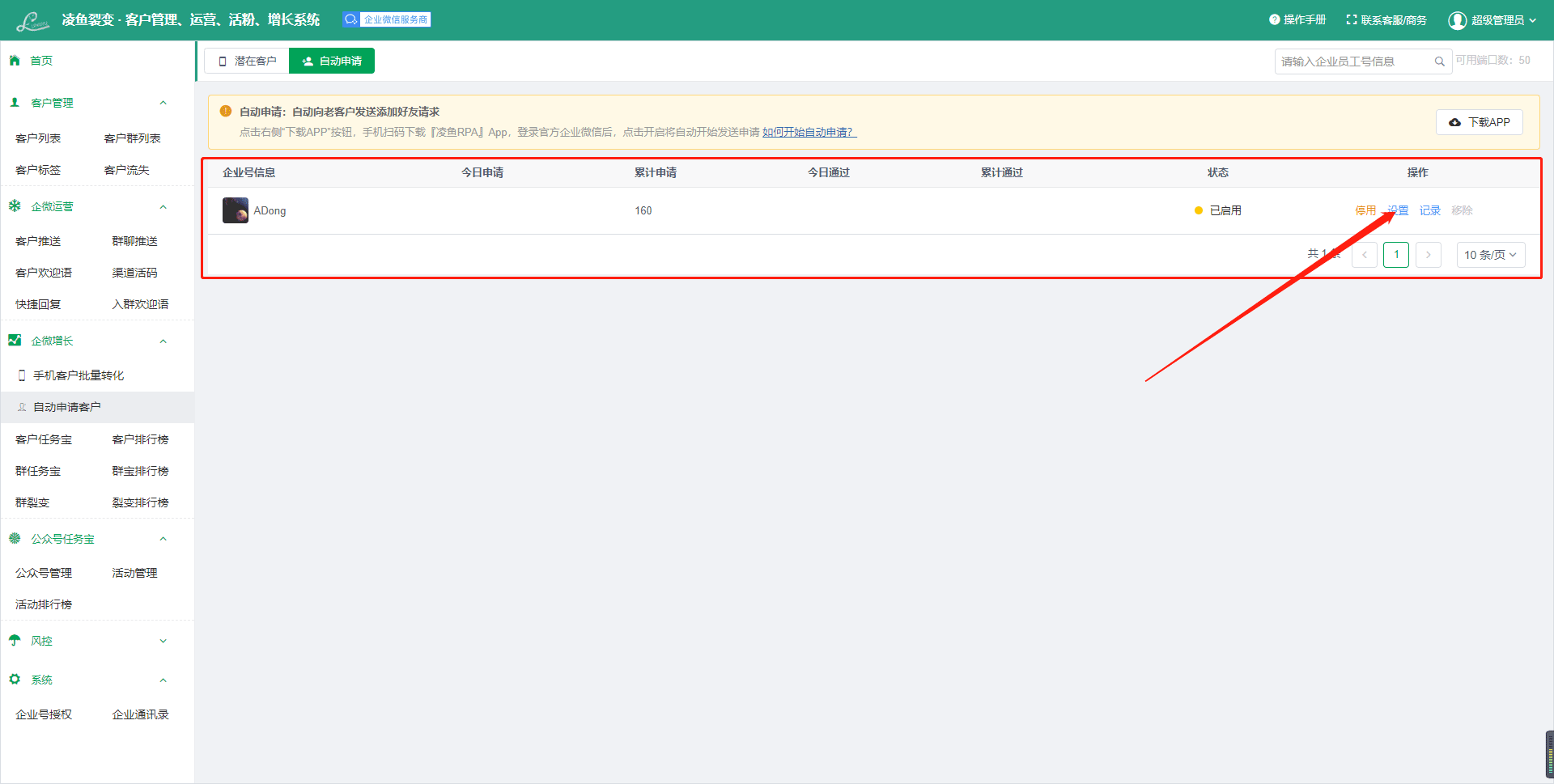Screen dimensions: 1554x784
Task: Click the orange info icon in notice
Action: (x=226, y=112)
